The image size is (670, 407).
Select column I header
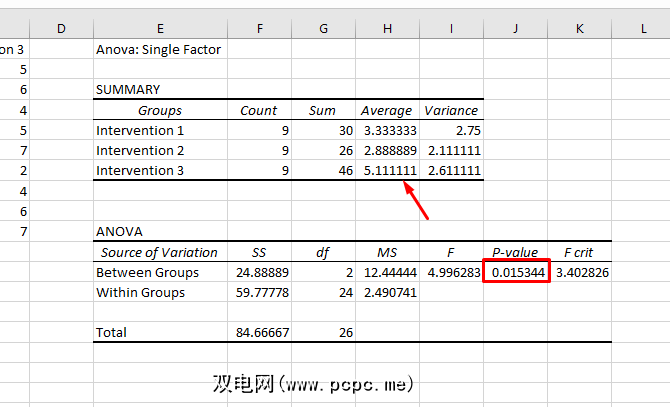point(451,29)
